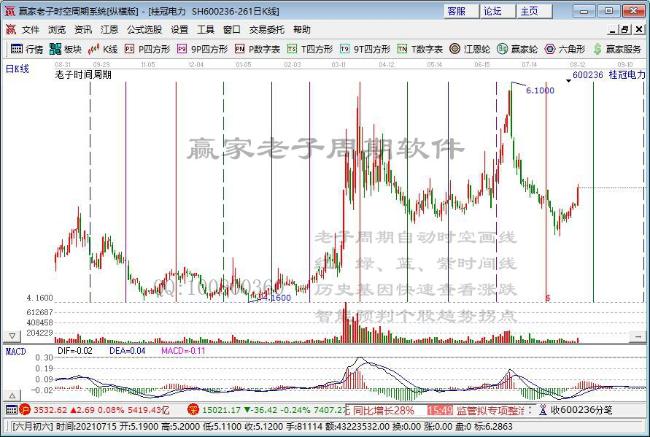Minimize the inner chart window

(613, 29)
